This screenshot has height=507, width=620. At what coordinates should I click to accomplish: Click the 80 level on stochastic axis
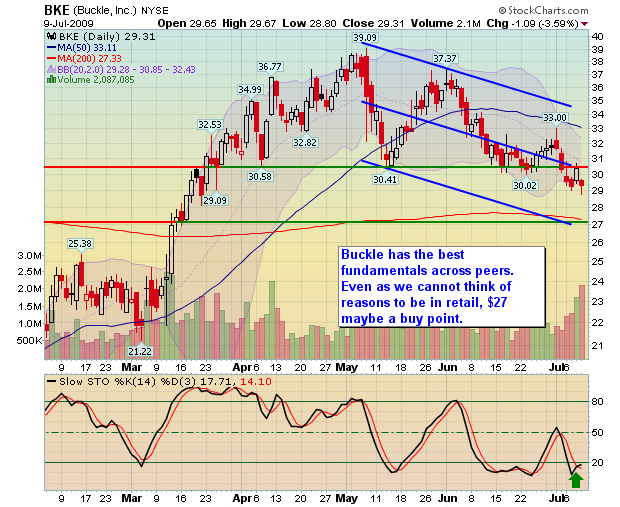pyautogui.click(x=597, y=402)
